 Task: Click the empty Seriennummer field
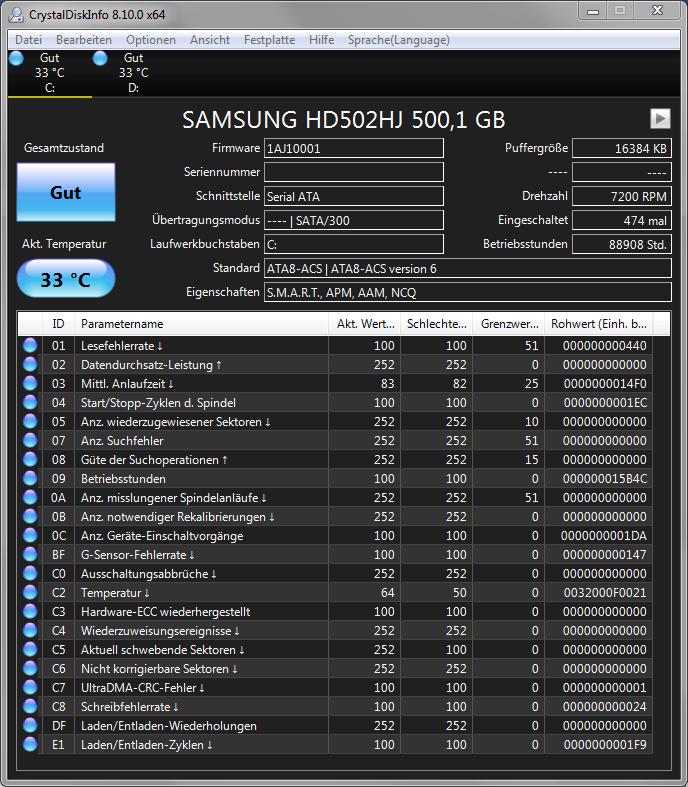pos(354,172)
